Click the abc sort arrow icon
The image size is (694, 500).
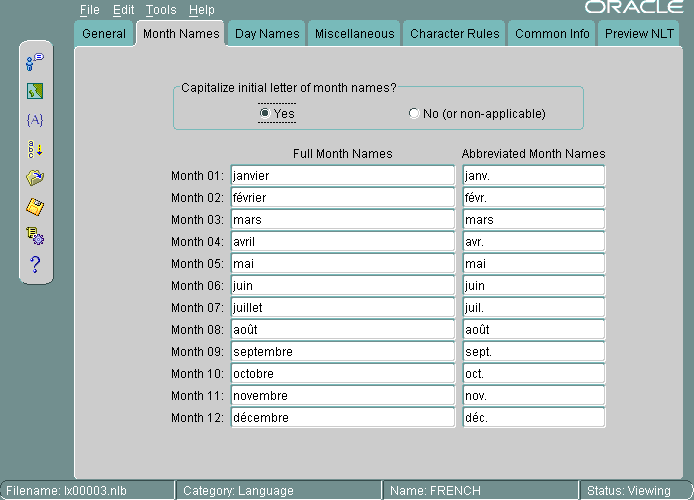pos(35,149)
